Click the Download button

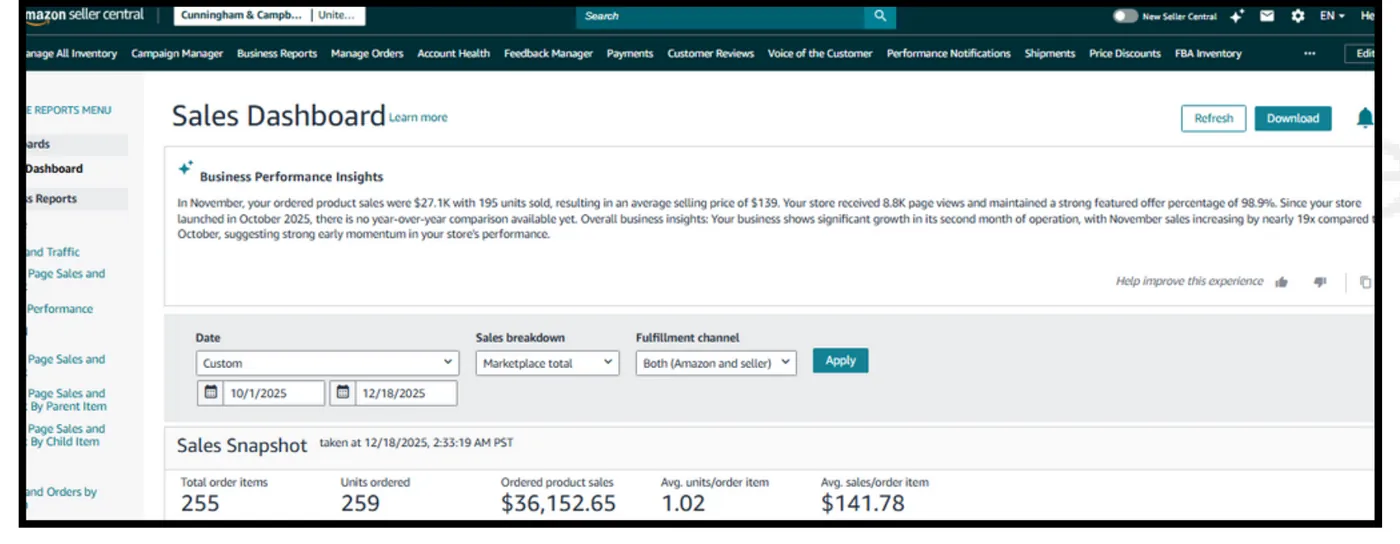pyautogui.click(x=1293, y=118)
